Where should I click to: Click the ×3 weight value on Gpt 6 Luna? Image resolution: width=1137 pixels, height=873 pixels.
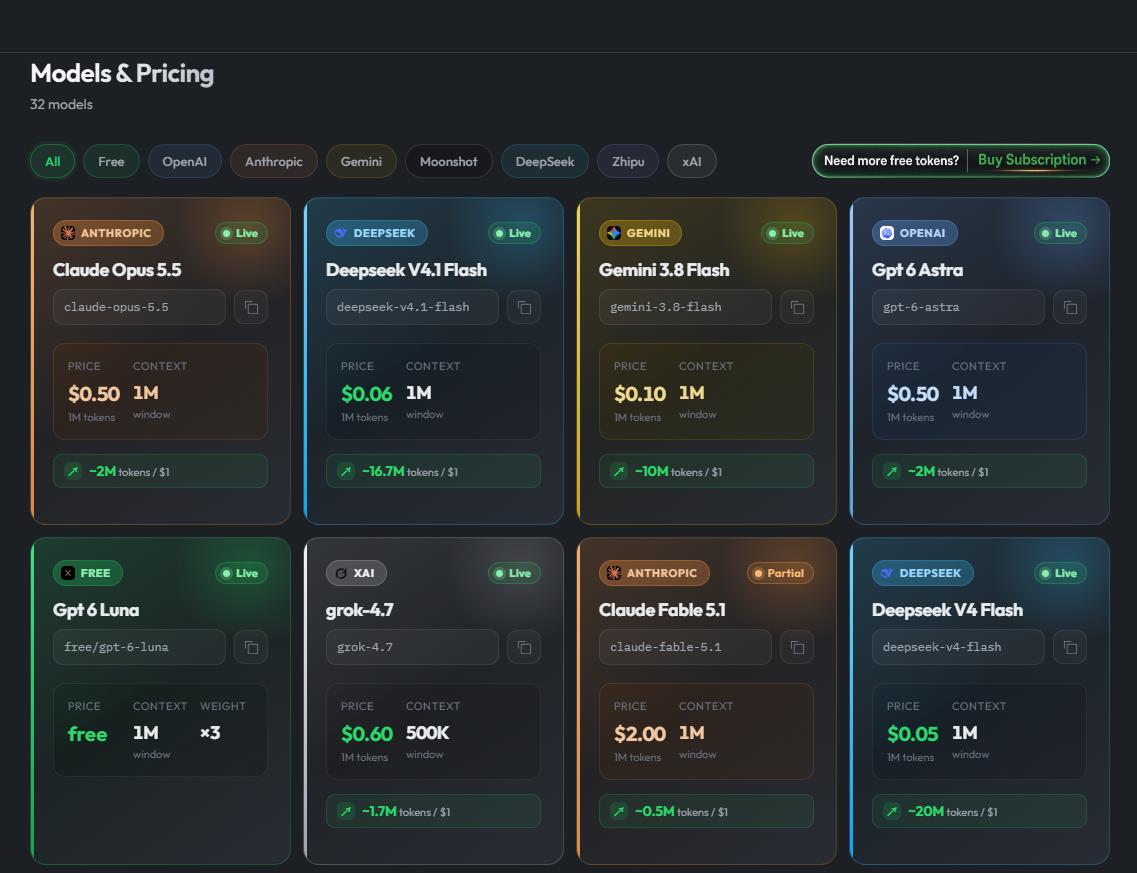(x=210, y=733)
